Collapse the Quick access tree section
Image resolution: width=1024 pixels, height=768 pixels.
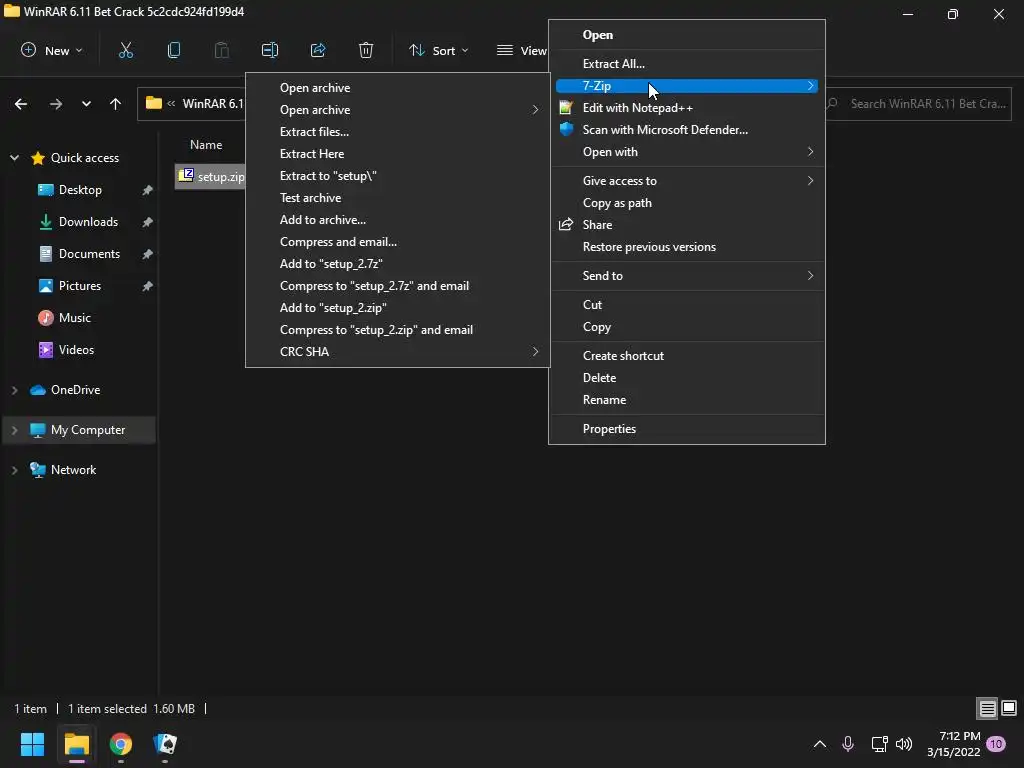coord(14,158)
